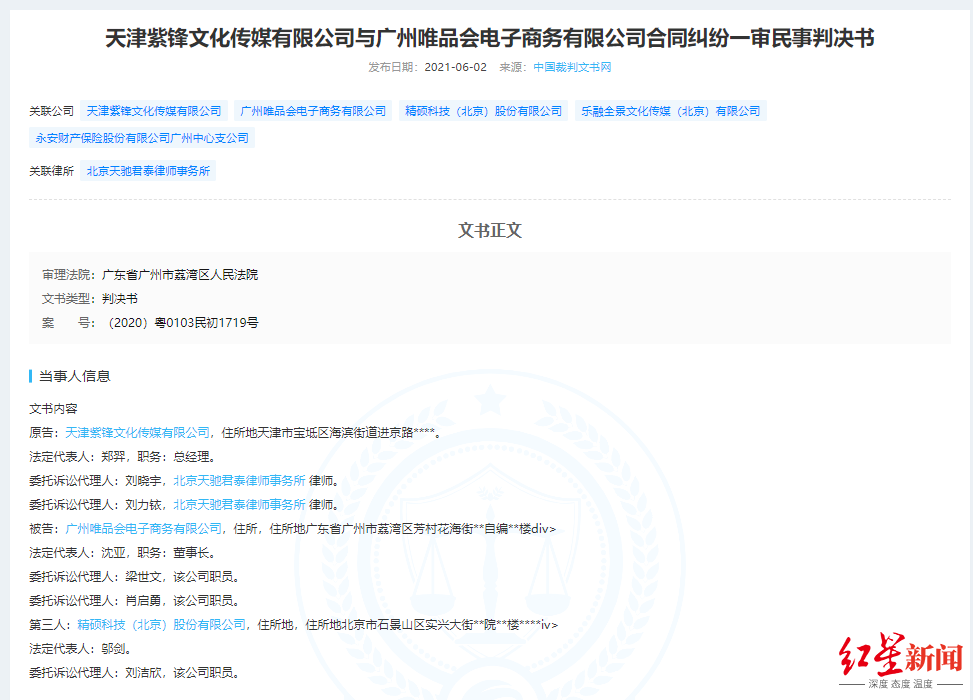Click the 文书正文 section heading
This screenshot has width=973, height=700.
coord(490,230)
